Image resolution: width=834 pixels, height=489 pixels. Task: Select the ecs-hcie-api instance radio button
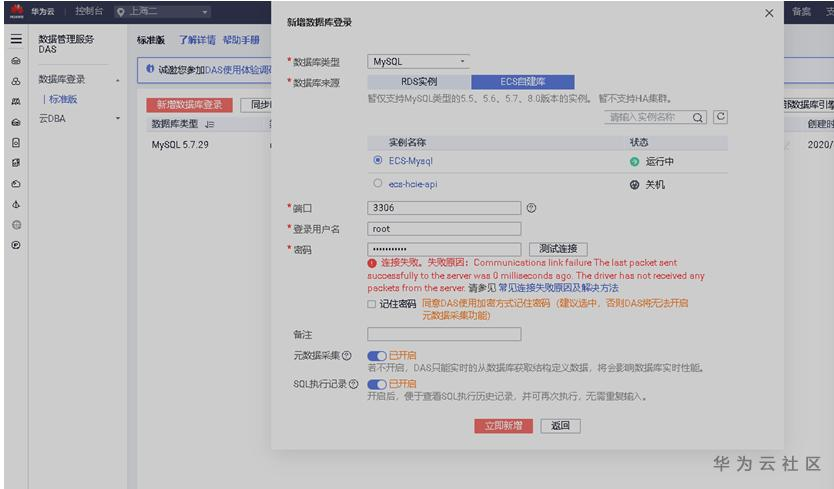point(378,183)
